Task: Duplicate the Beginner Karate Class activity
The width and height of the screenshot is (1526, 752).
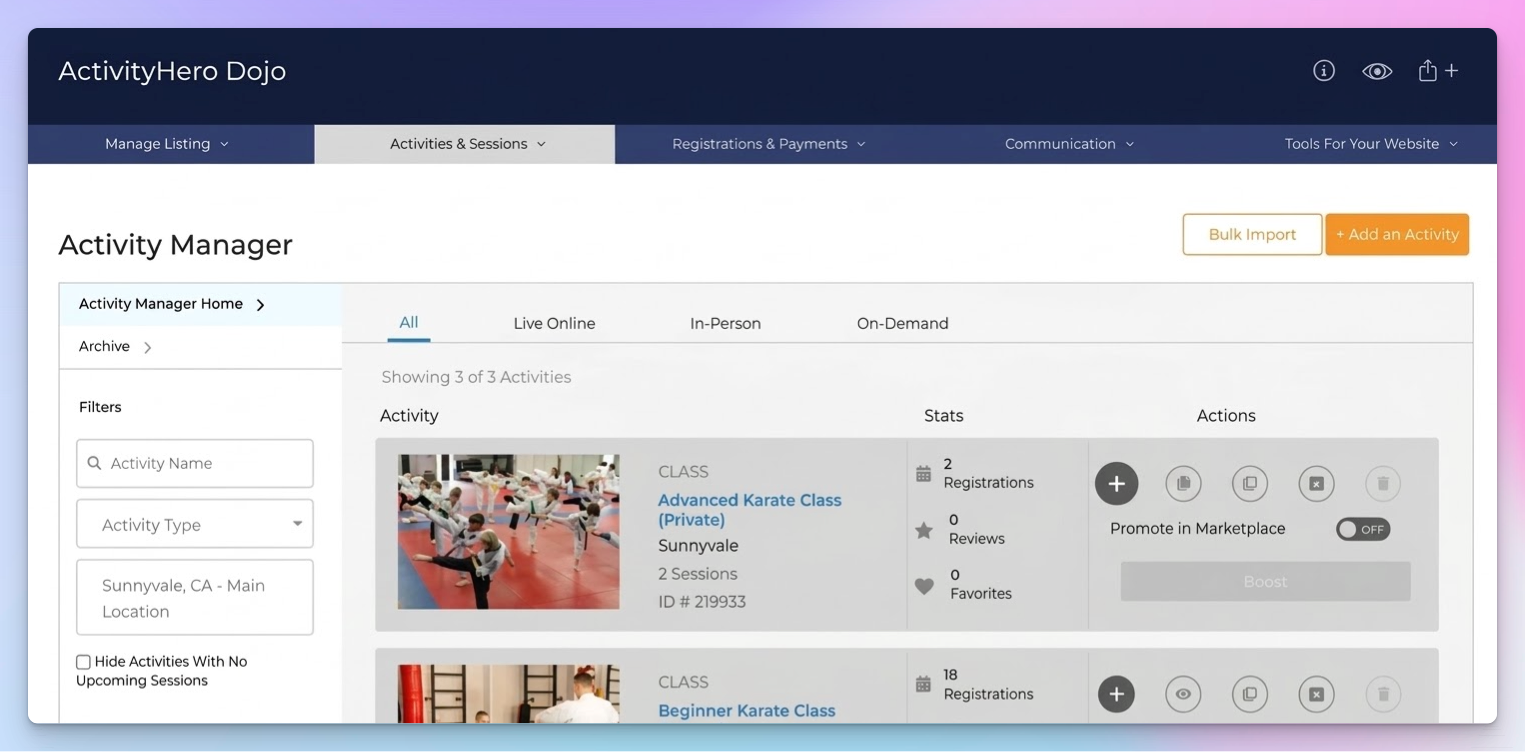Action: [x=1249, y=694]
